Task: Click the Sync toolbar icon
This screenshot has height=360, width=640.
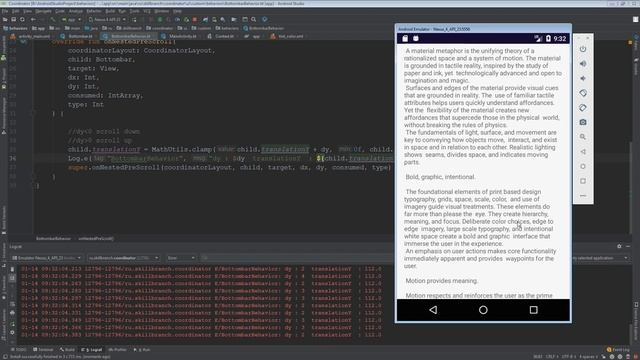Action: [x=22, y=20]
